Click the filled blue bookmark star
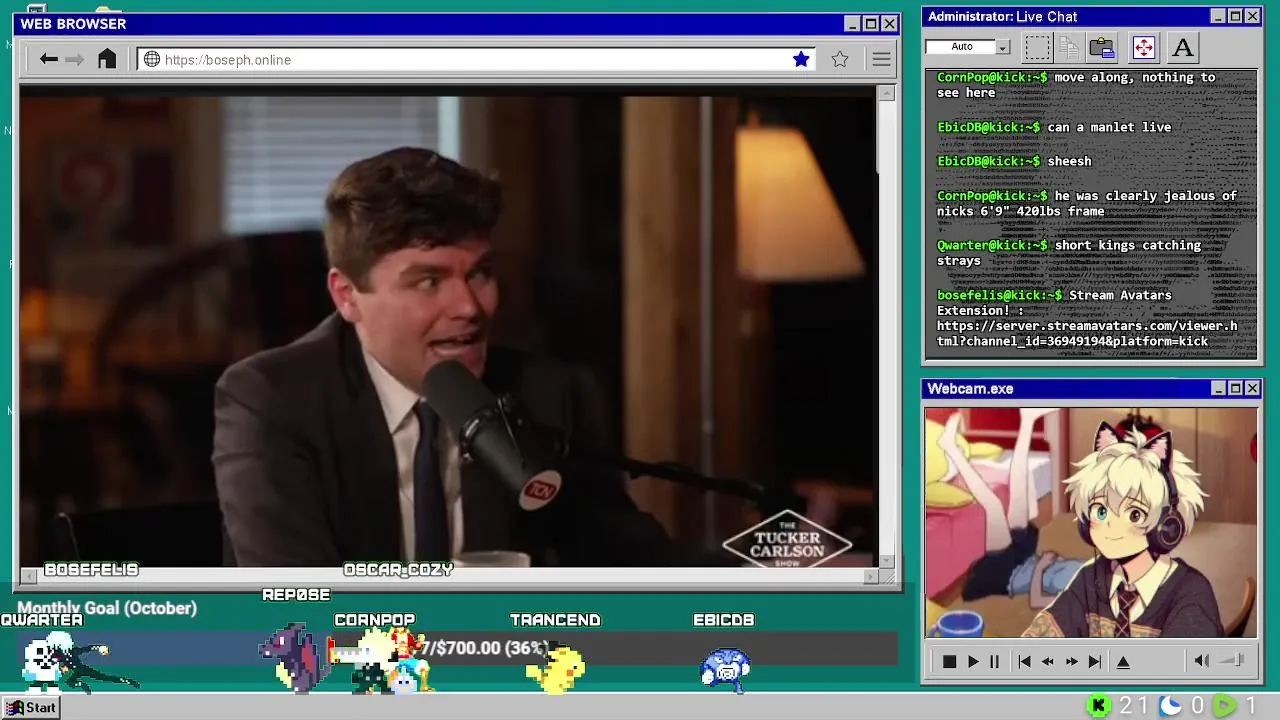1280x720 pixels. [x=801, y=59]
